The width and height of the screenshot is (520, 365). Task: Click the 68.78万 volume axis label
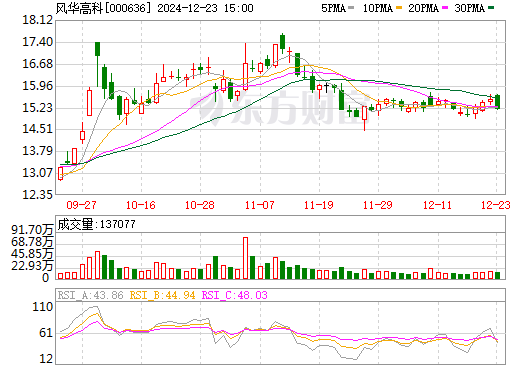click(x=32, y=242)
